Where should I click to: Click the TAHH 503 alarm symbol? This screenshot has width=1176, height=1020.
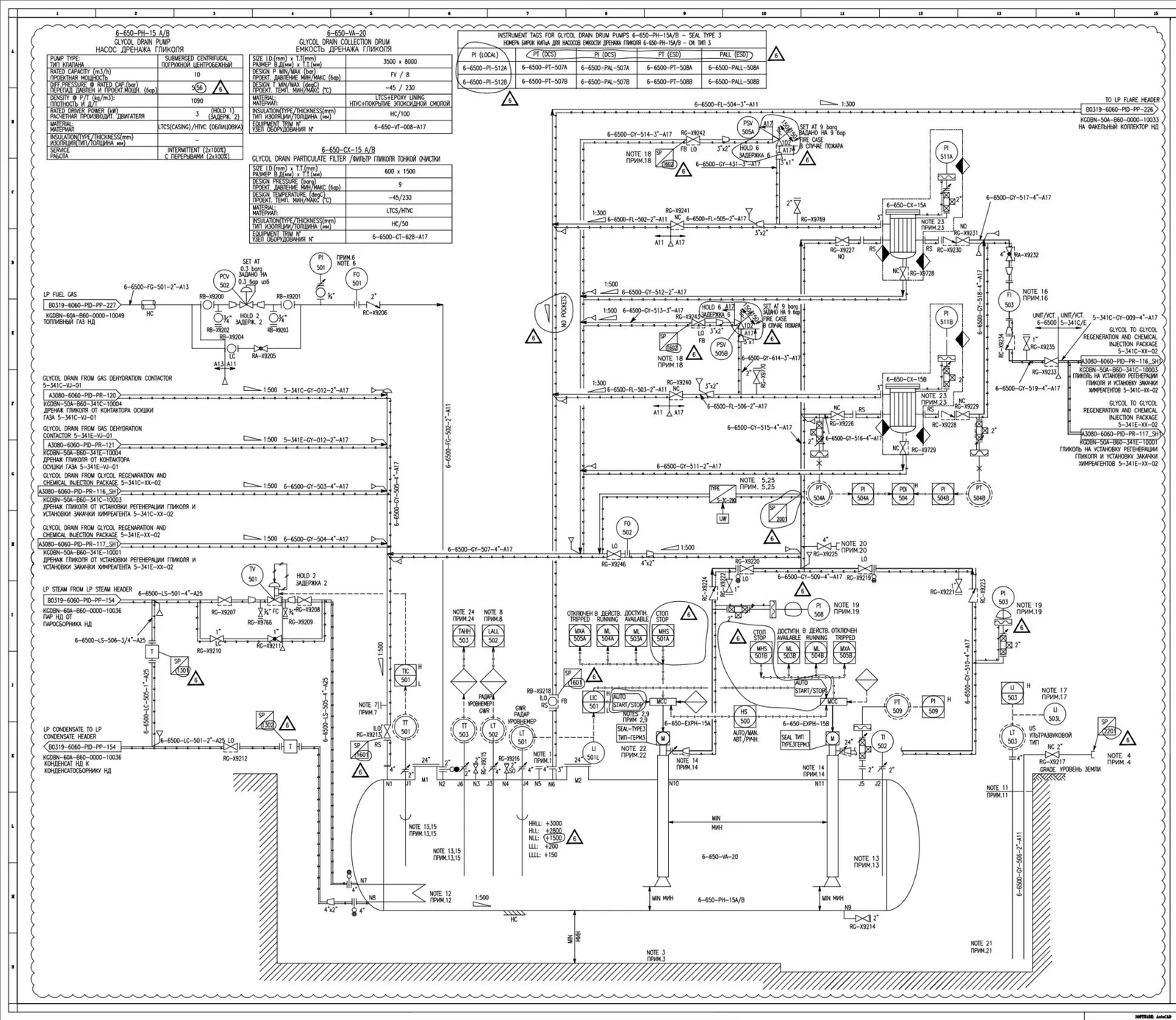point(464,636)
